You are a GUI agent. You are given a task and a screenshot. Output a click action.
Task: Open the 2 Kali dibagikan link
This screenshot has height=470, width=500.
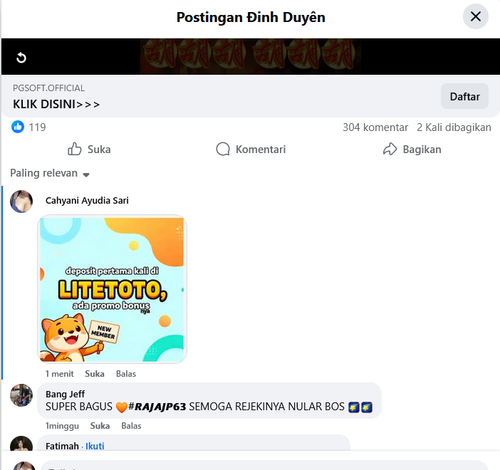(x=454, y=127)
